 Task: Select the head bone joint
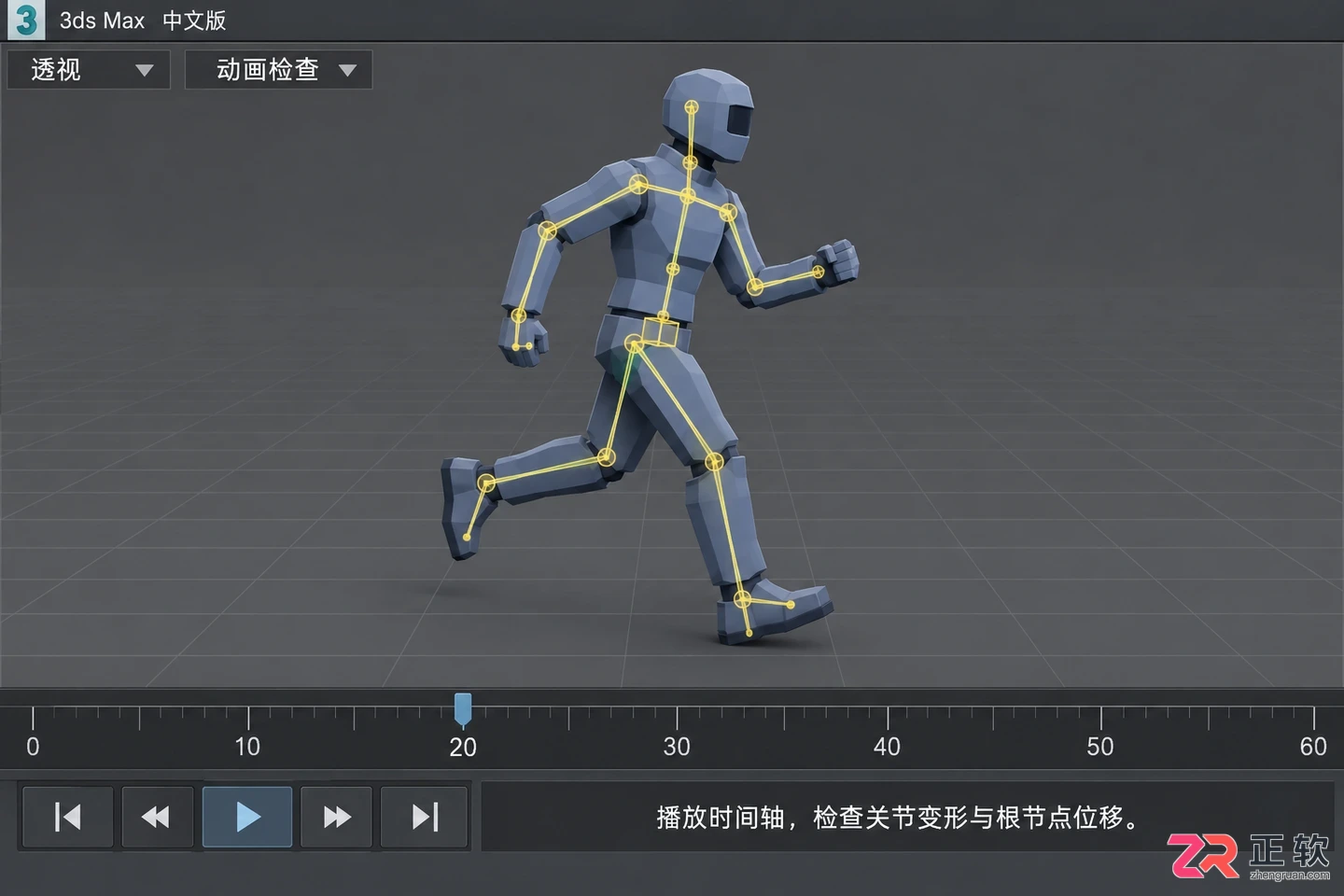(692, 107)
